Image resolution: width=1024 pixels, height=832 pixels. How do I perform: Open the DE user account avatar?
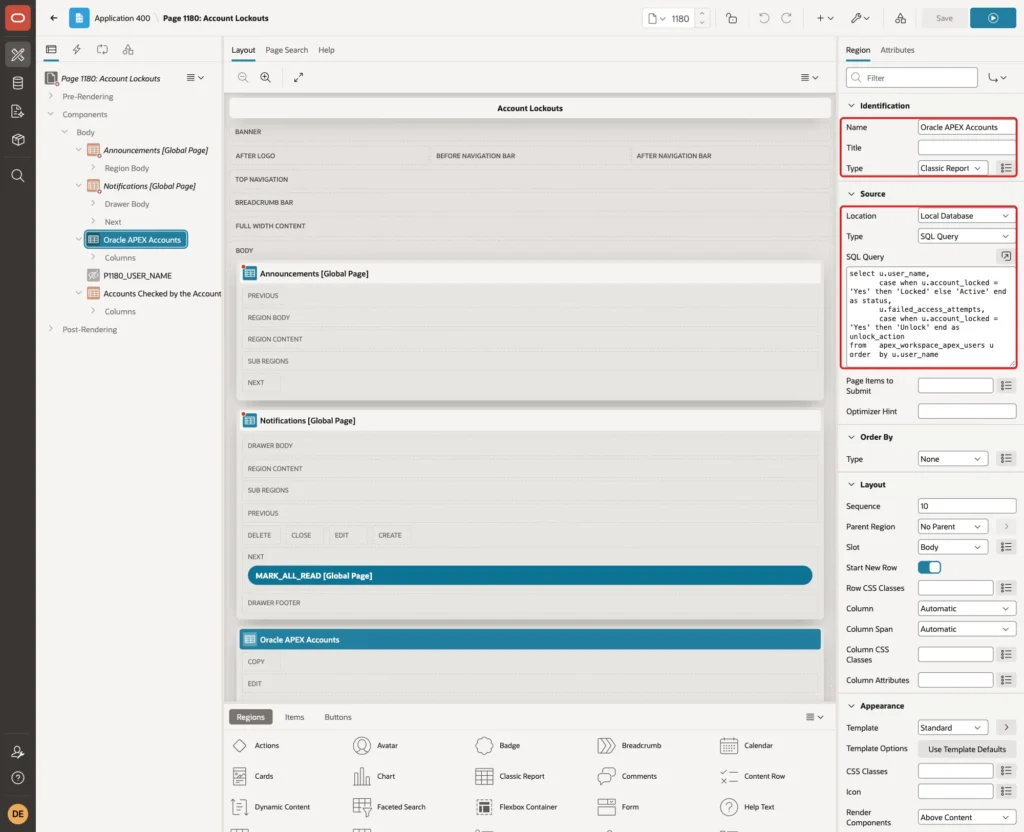tap(18, 814)
